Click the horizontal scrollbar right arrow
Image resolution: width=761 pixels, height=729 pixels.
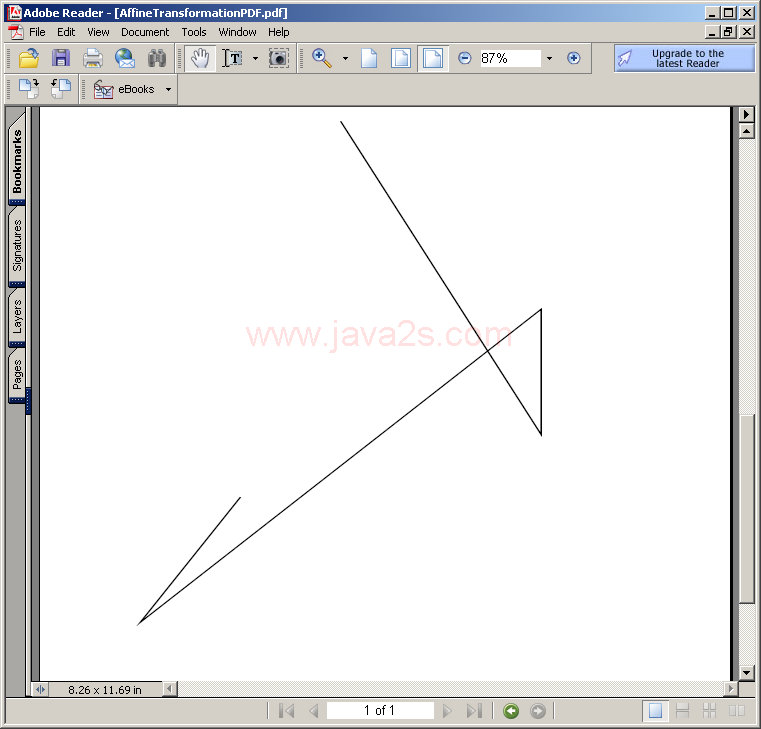[730, 689]
